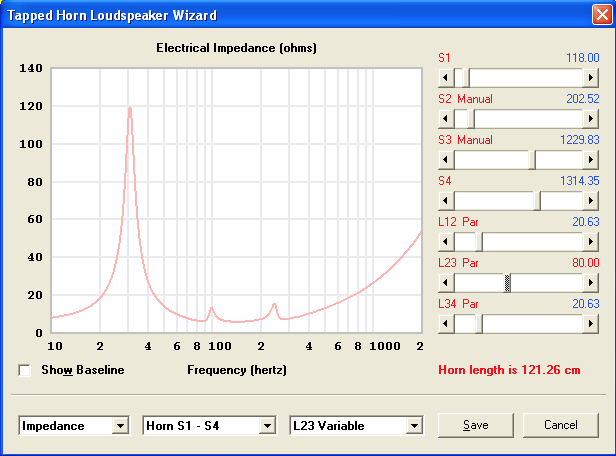Screen dimensions: 616x456
Task: Click the right arrow of the L12 Par slider
Action: 590,242
